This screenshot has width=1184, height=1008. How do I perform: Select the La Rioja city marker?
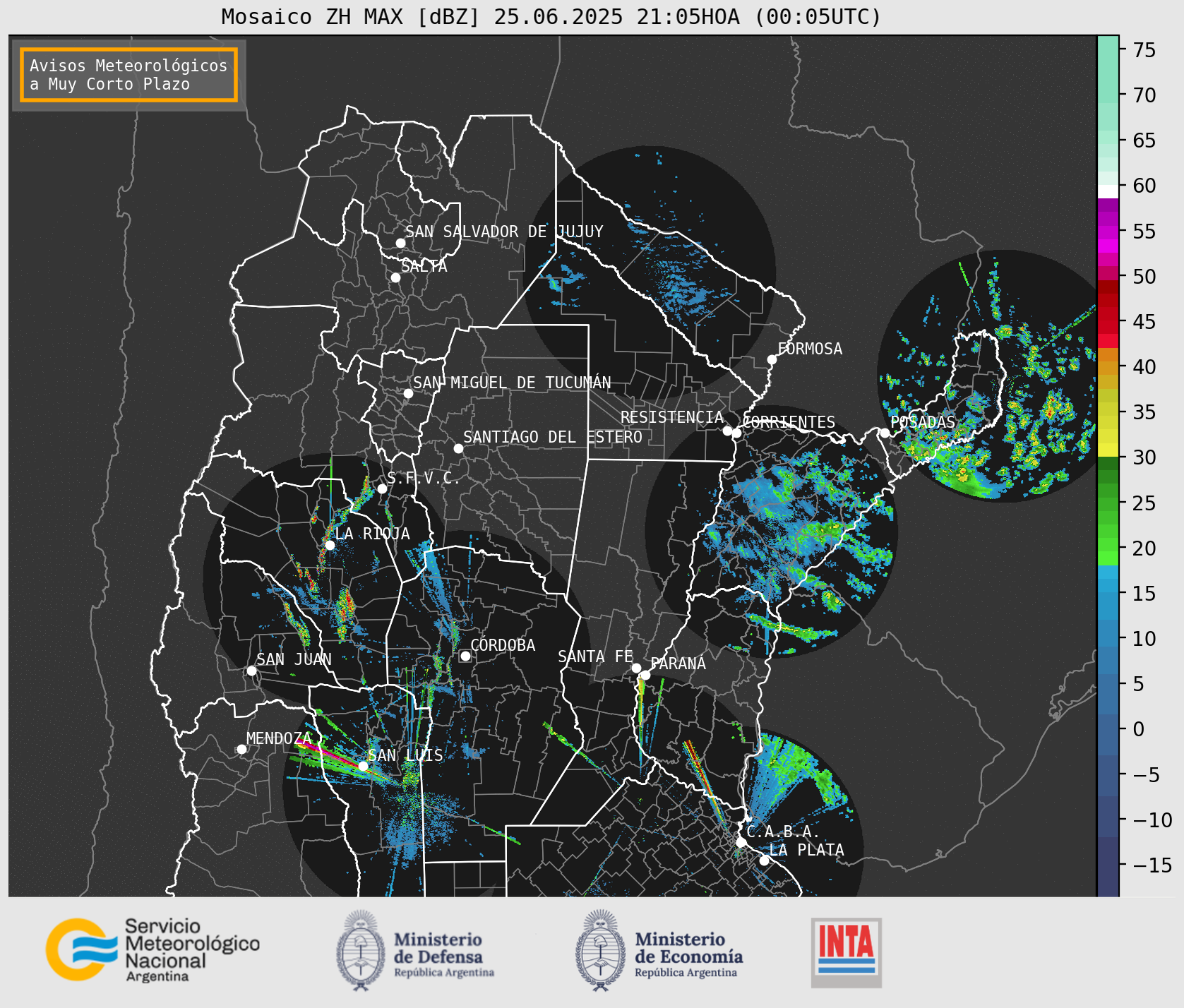(x=330, y=545)
